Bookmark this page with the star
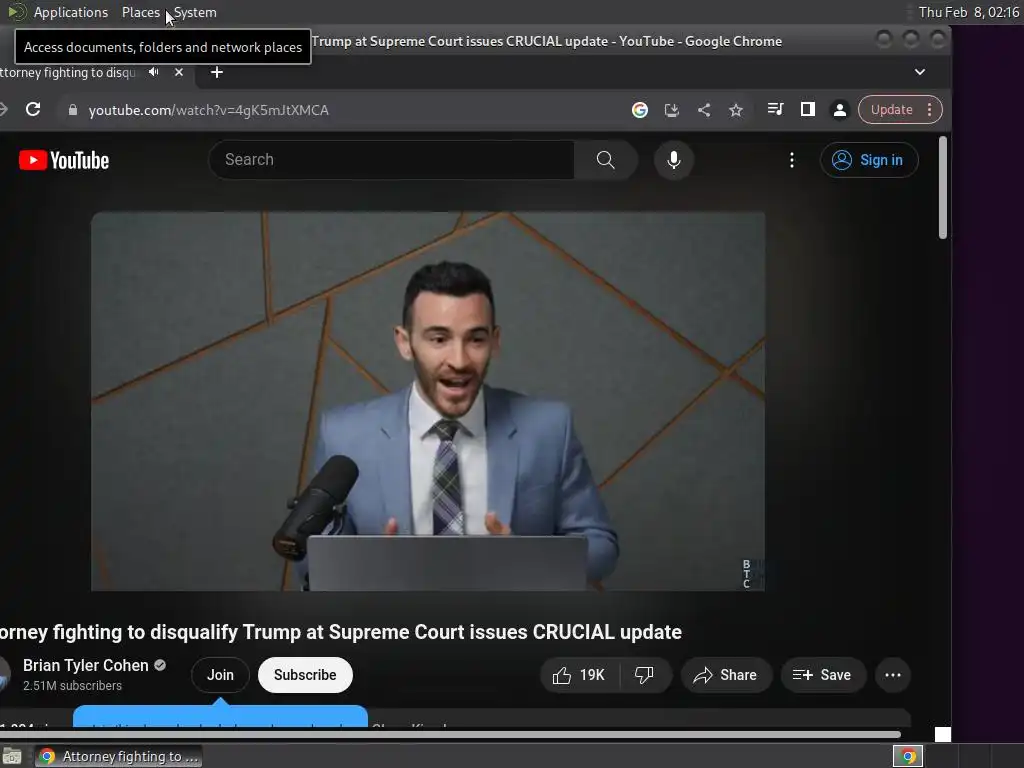 (736, 110)
